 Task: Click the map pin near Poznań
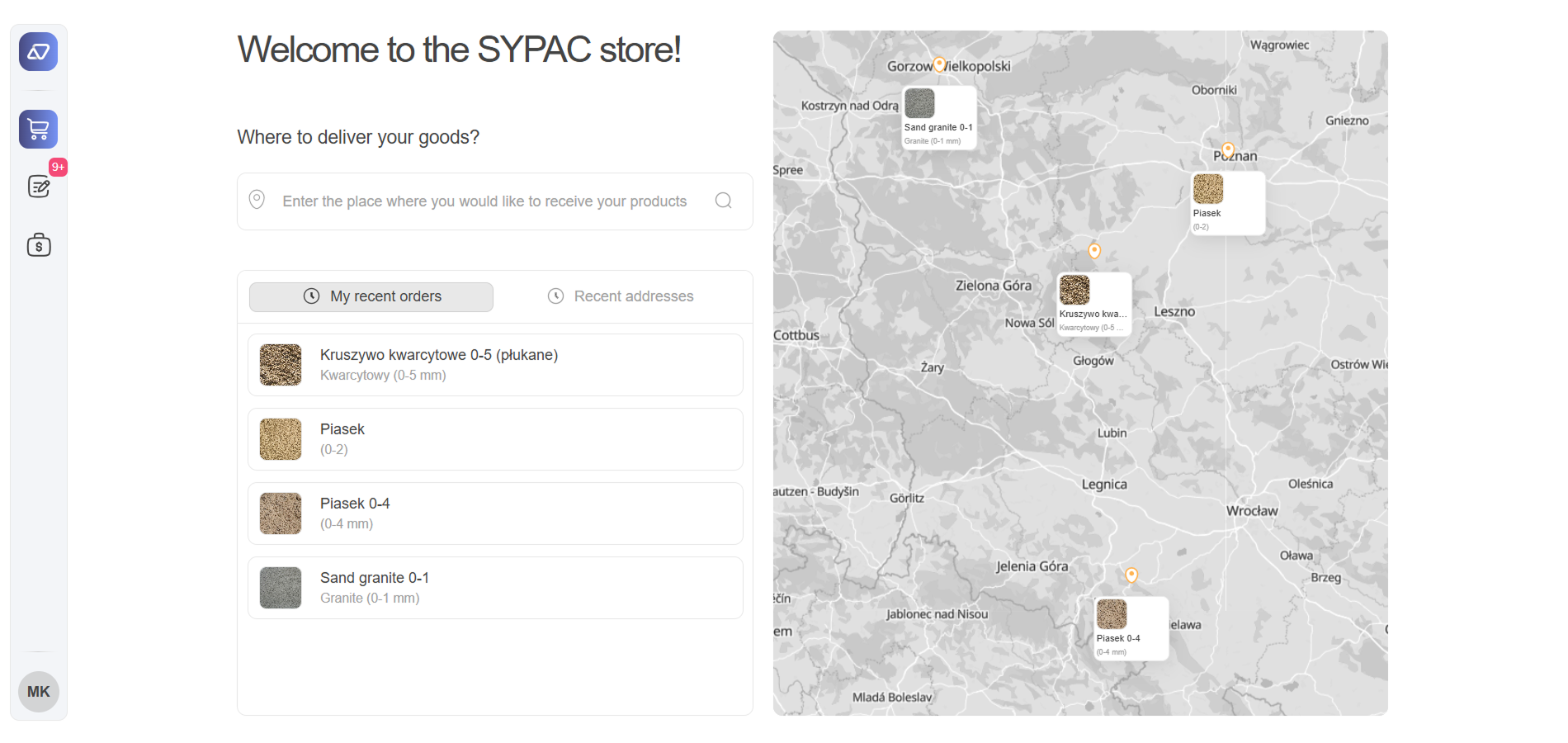coord(1228,149)
